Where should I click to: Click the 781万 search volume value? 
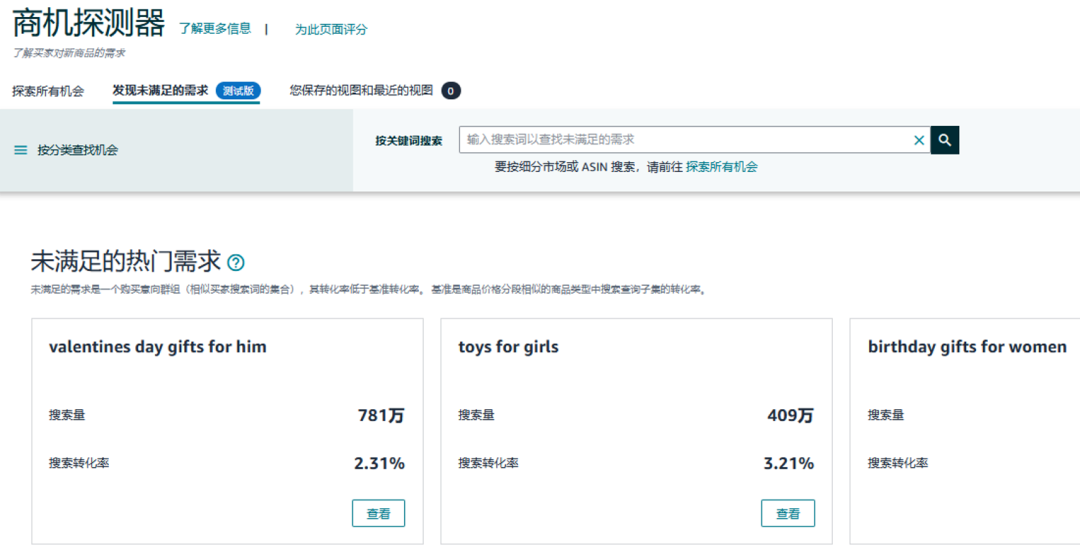click(381, 416)
